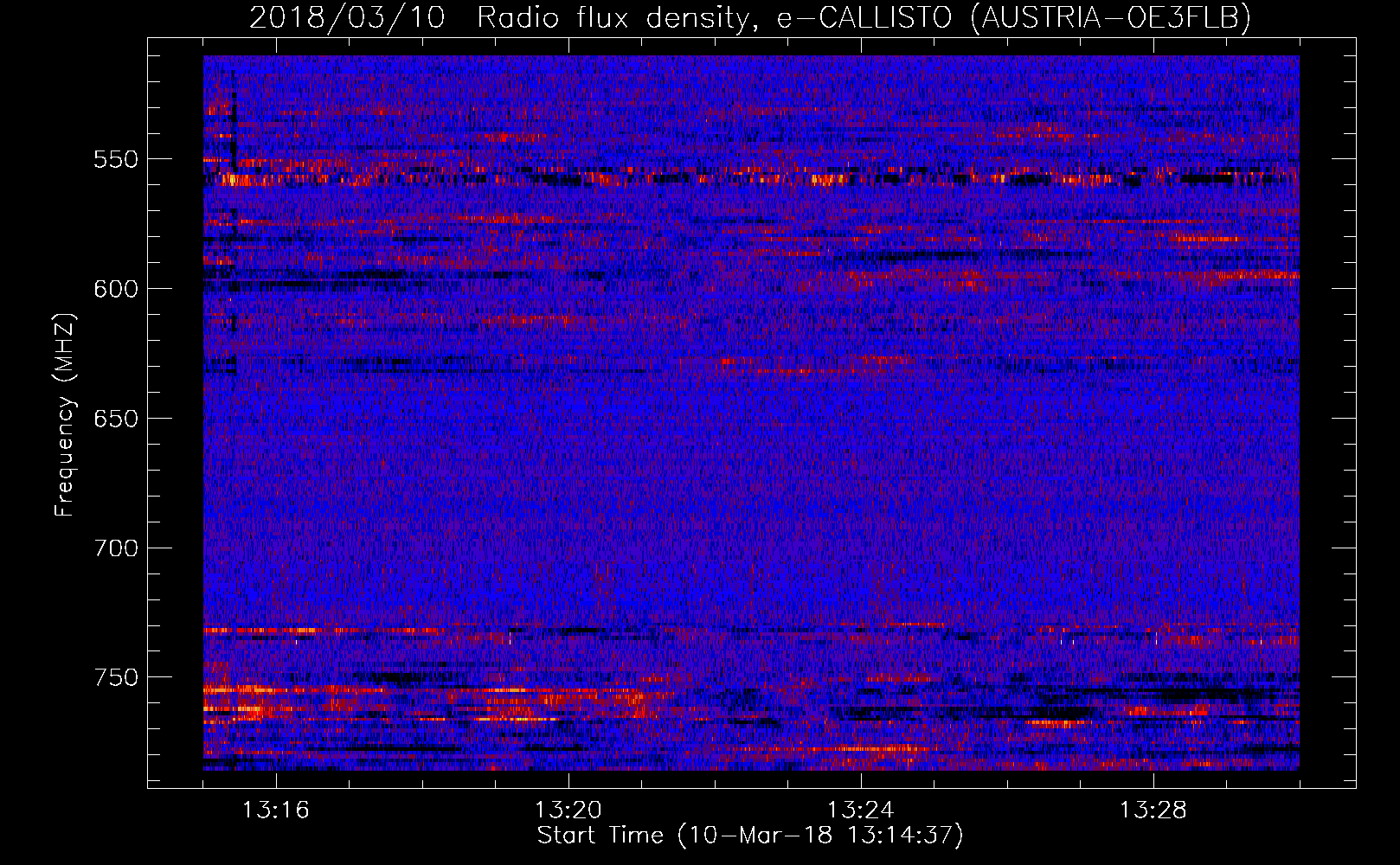Click the 650 frequency tick label

[x=116, y=419]
